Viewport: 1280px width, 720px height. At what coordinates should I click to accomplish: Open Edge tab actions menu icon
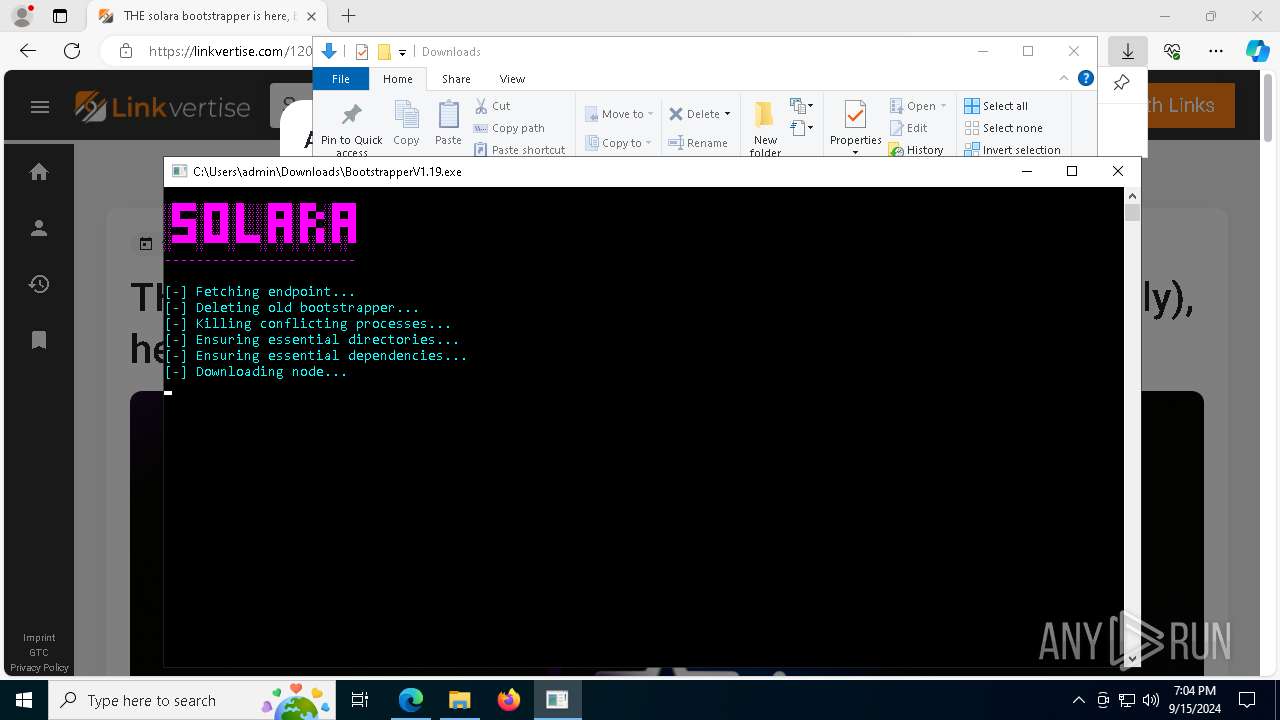point(59,16)
